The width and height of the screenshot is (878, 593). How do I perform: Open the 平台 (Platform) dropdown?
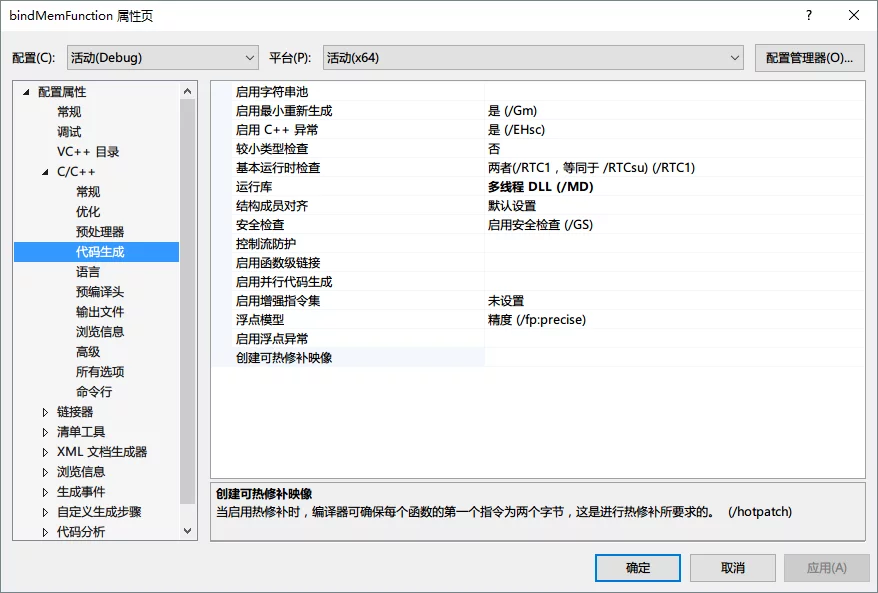click(533, 58)
